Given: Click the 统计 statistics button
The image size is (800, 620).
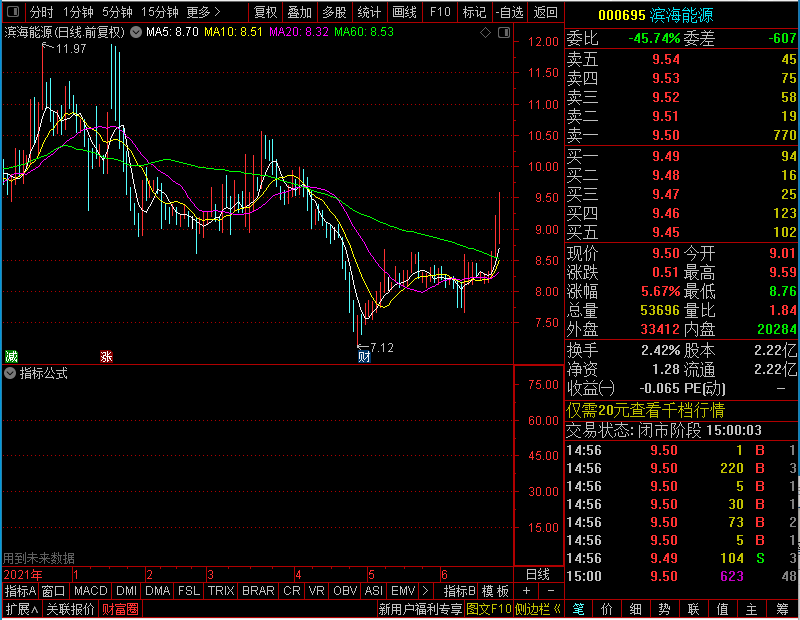Looking at the screenshot, I should point(369,12).
